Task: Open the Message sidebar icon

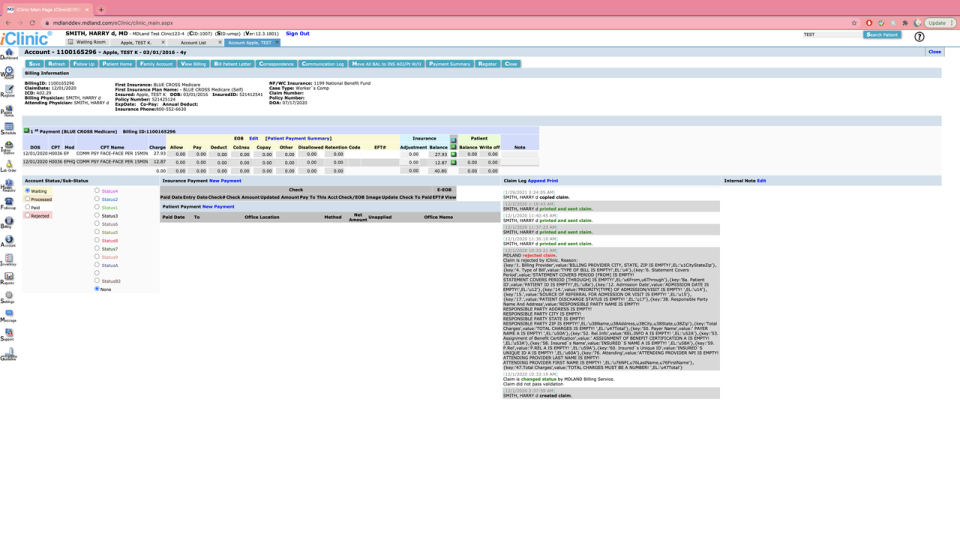Action: pyautogui.click(x=9, y=316)
